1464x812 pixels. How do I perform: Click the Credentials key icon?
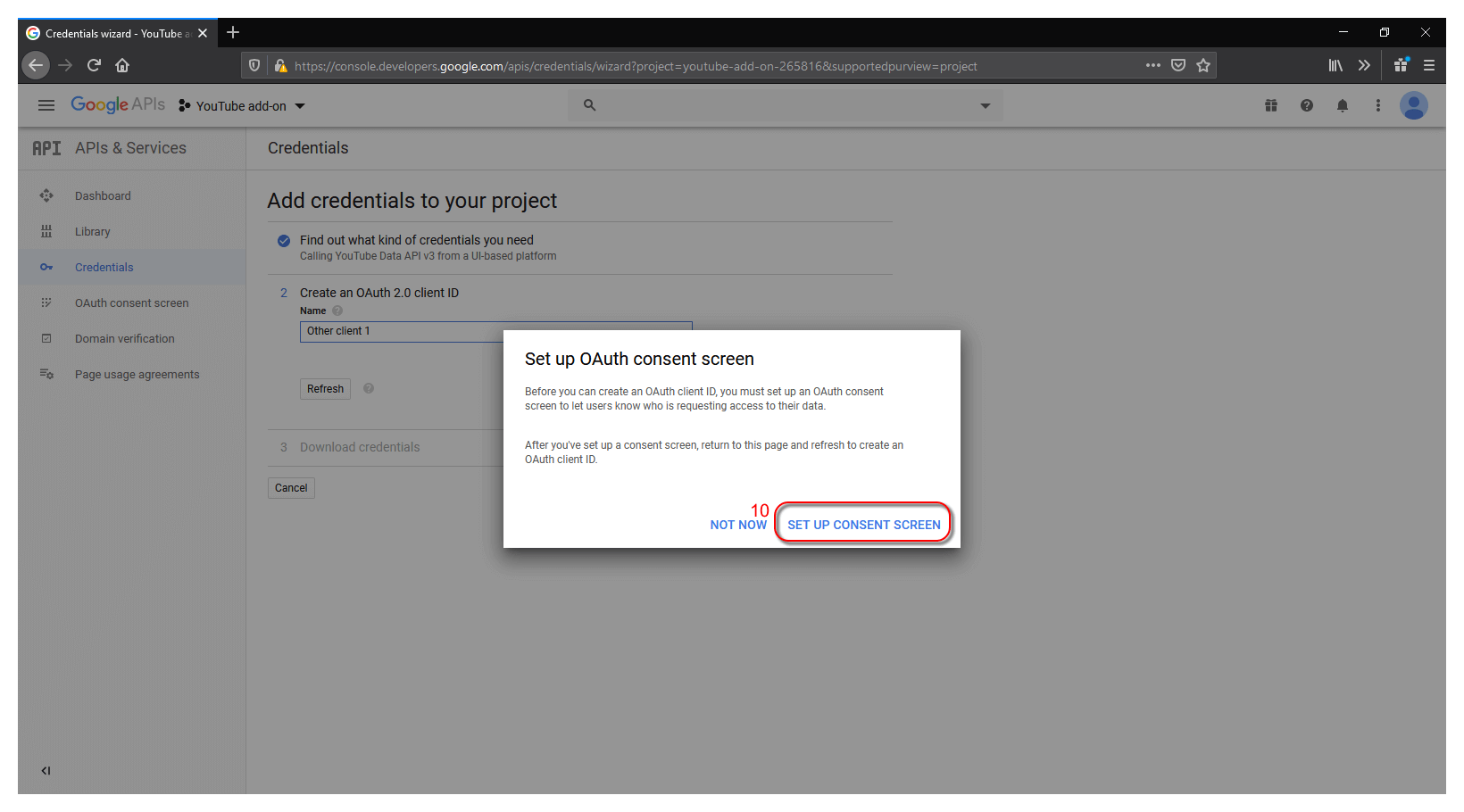click(46, 267)
